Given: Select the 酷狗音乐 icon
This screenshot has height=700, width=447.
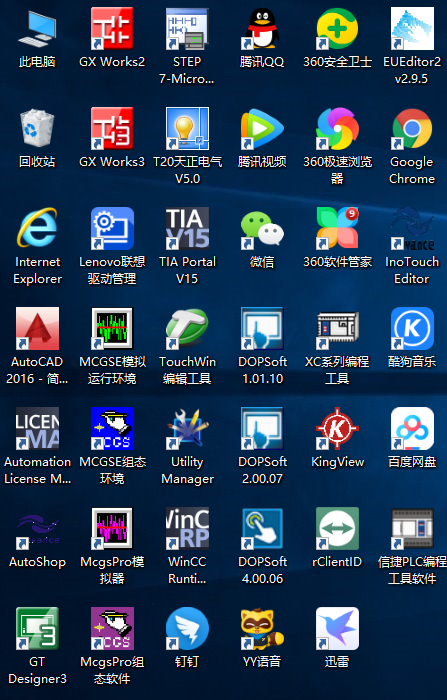Looking at the screenshot, I should tap(412, 329).
